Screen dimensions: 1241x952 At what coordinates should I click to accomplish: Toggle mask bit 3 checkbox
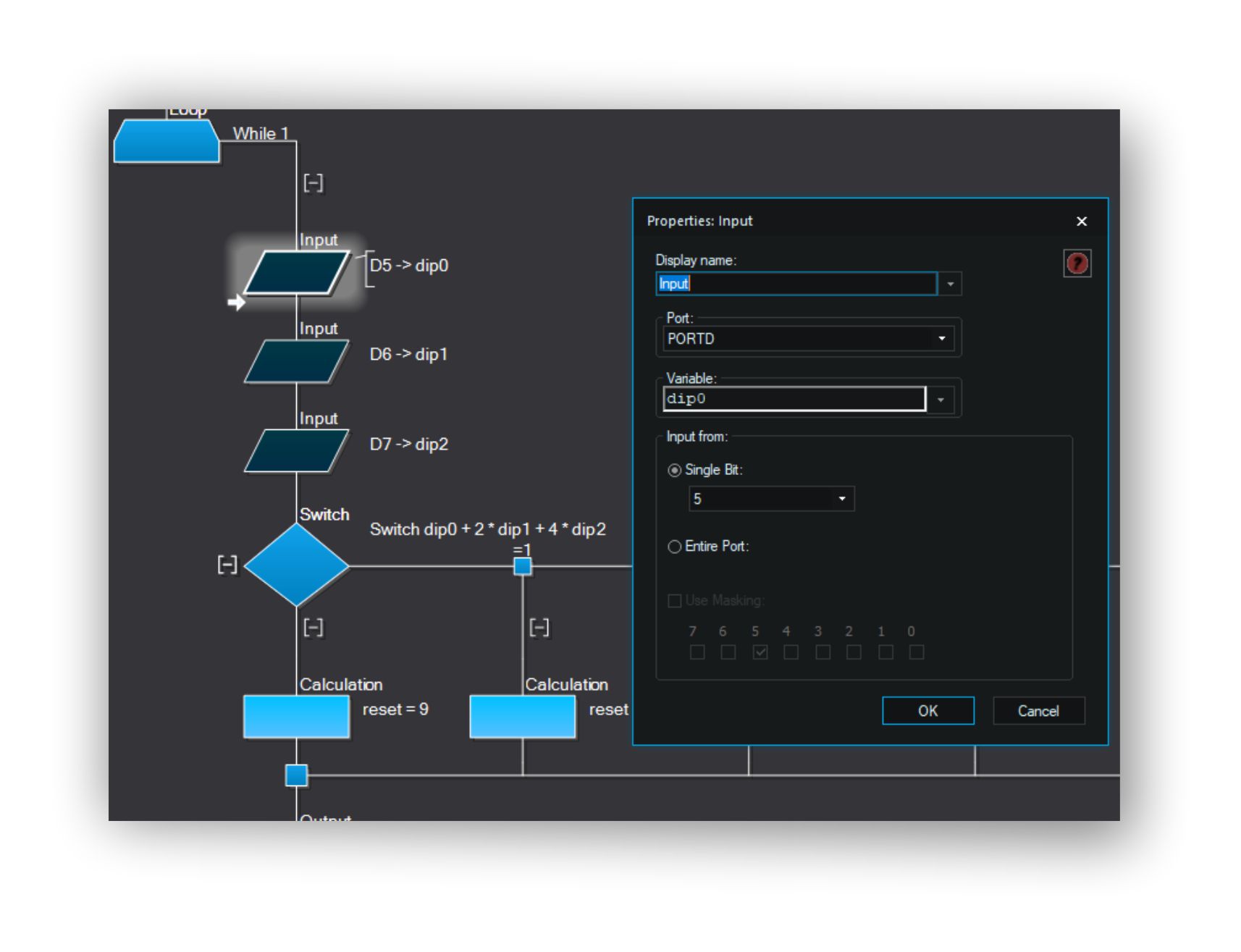(x=823, y=652)
